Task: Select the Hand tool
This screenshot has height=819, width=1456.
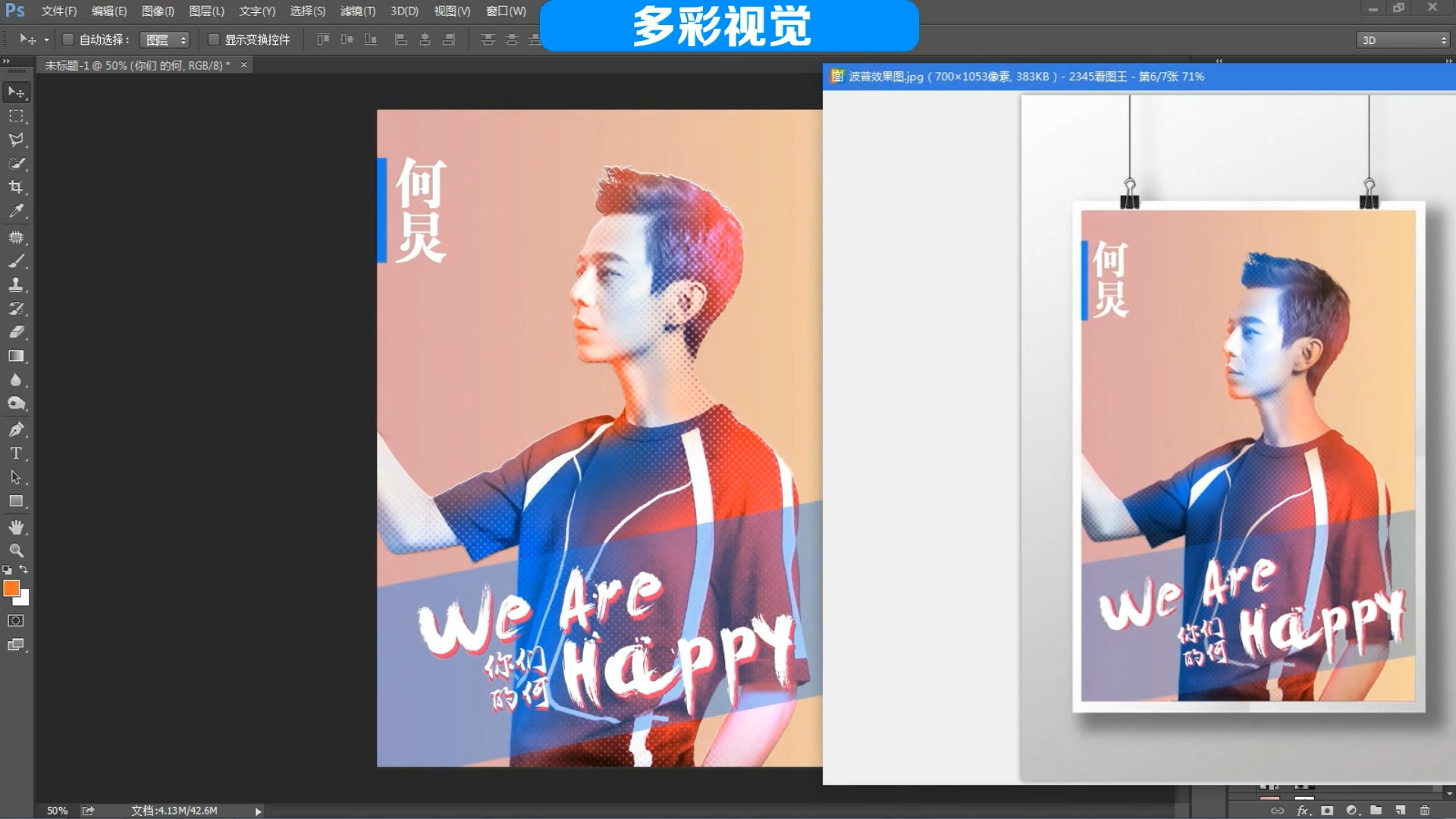Action: tap(16, 527)
